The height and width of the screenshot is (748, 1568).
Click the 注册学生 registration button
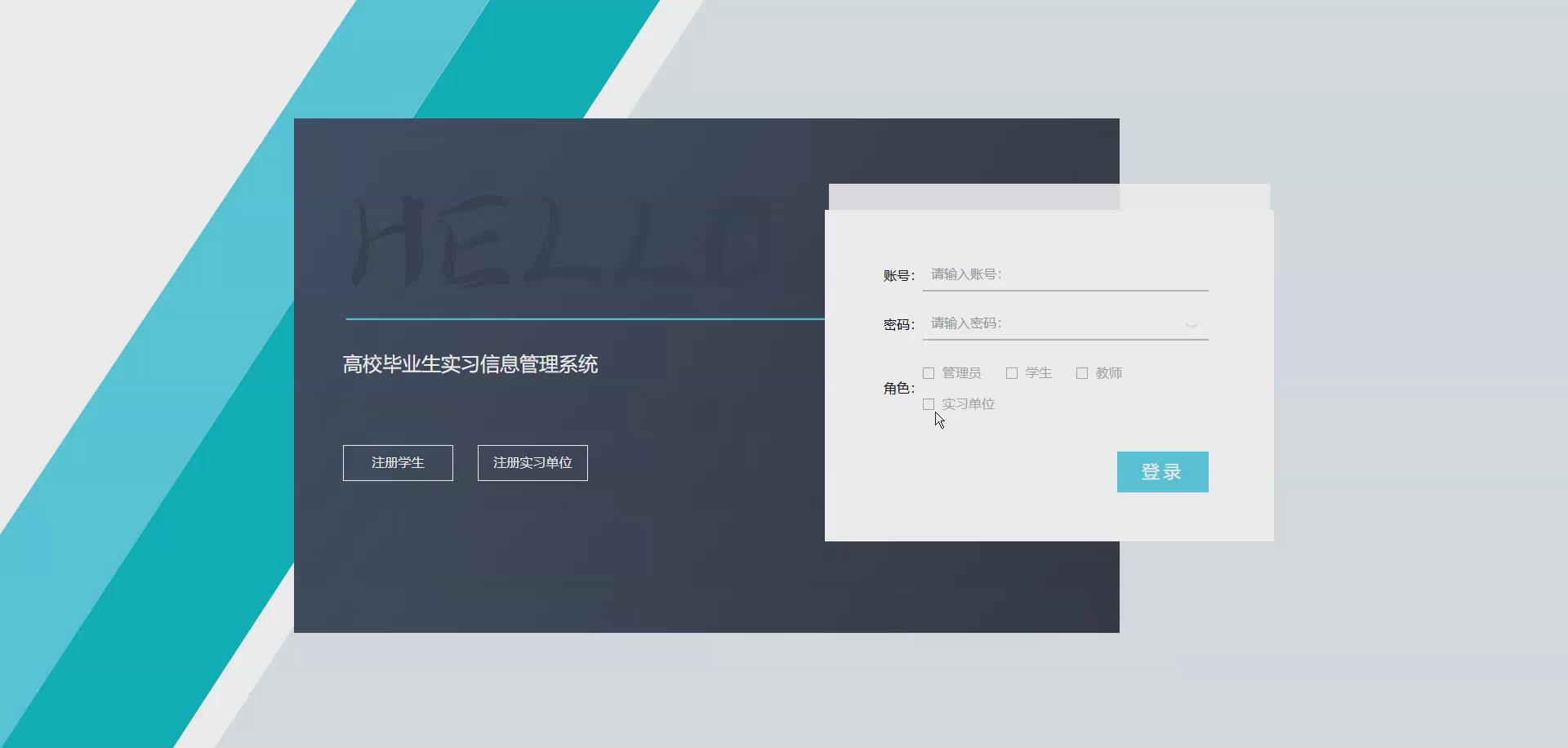point(398,462)
